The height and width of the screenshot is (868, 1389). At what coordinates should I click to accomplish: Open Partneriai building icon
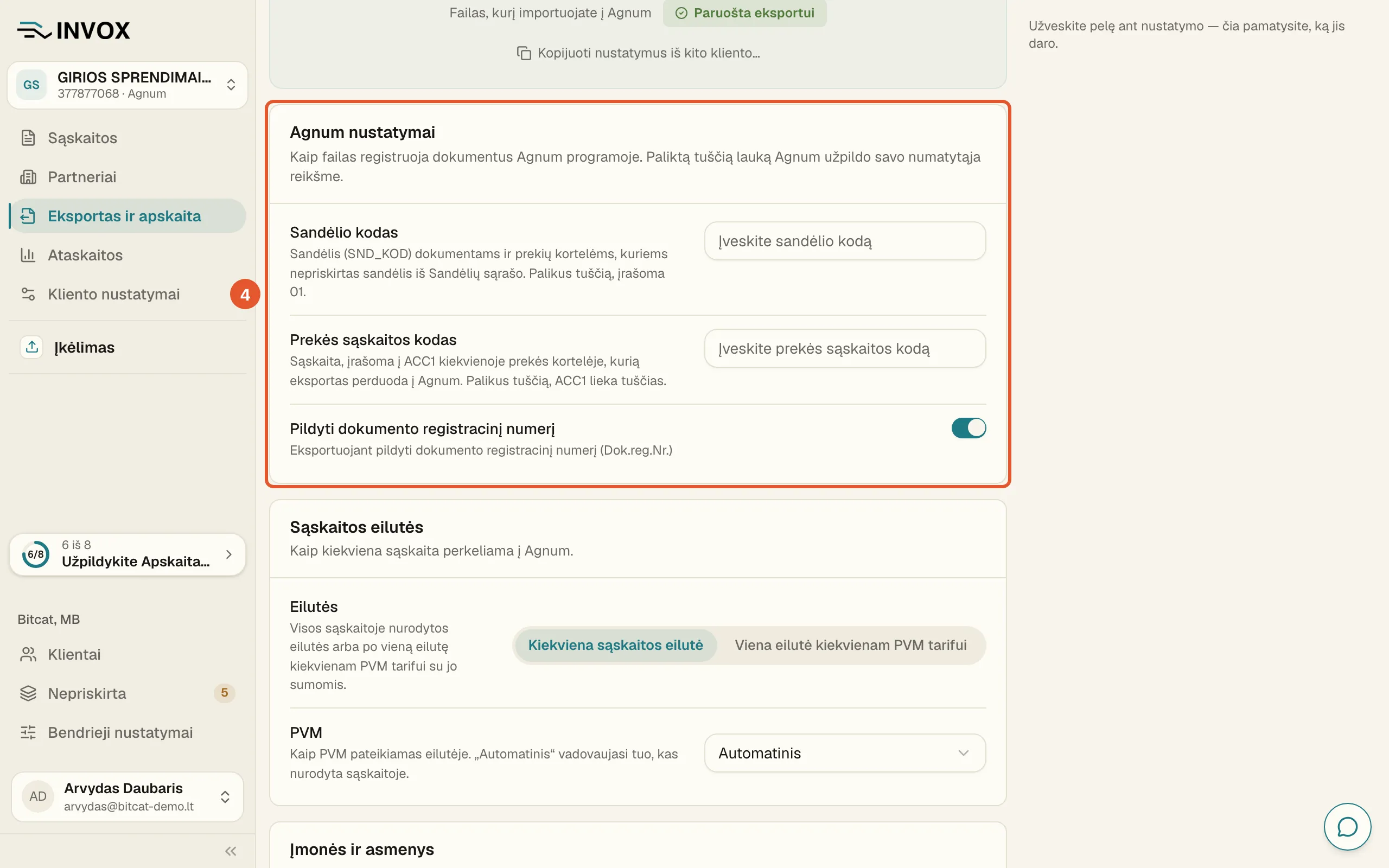[x=28, y=177]
